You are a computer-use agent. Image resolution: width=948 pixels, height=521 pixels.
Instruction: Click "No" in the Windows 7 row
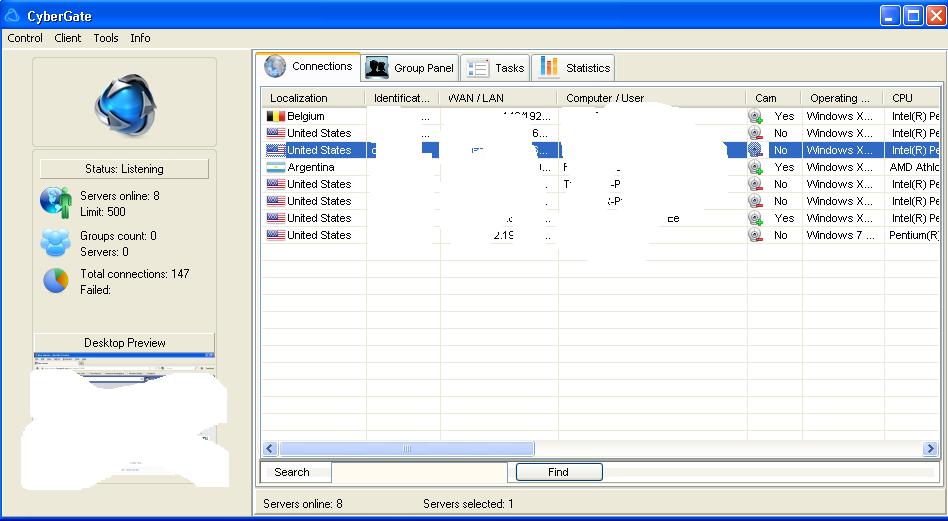tap(781, 235)
